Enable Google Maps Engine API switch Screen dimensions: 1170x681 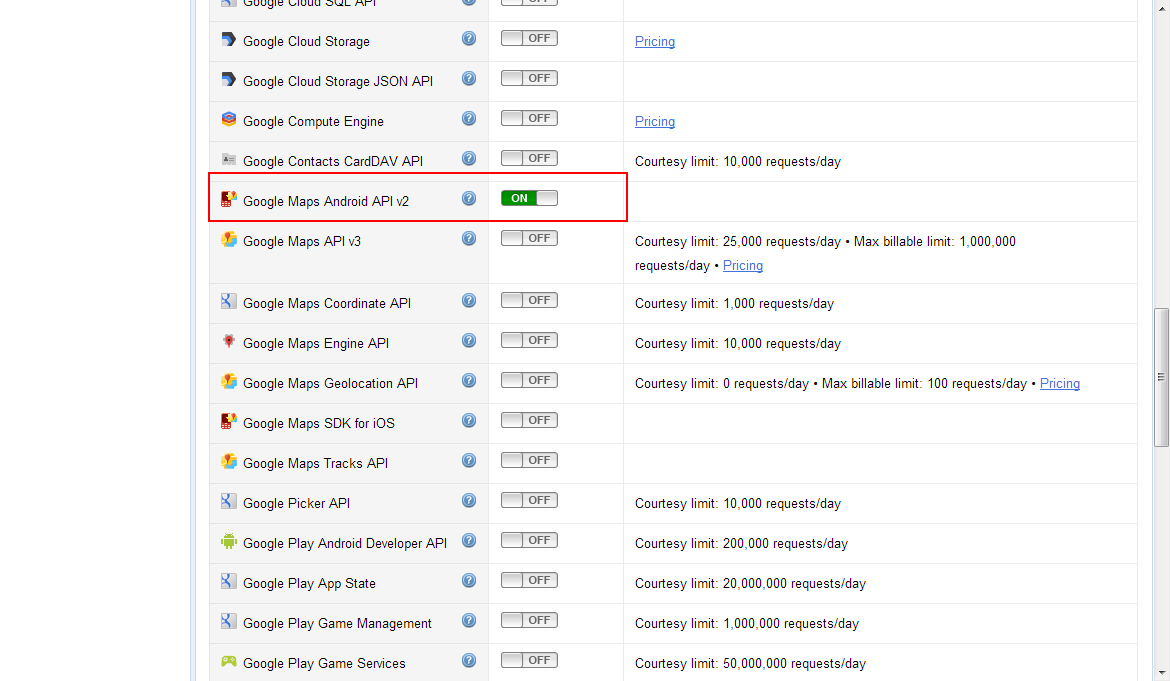point(529,340)
